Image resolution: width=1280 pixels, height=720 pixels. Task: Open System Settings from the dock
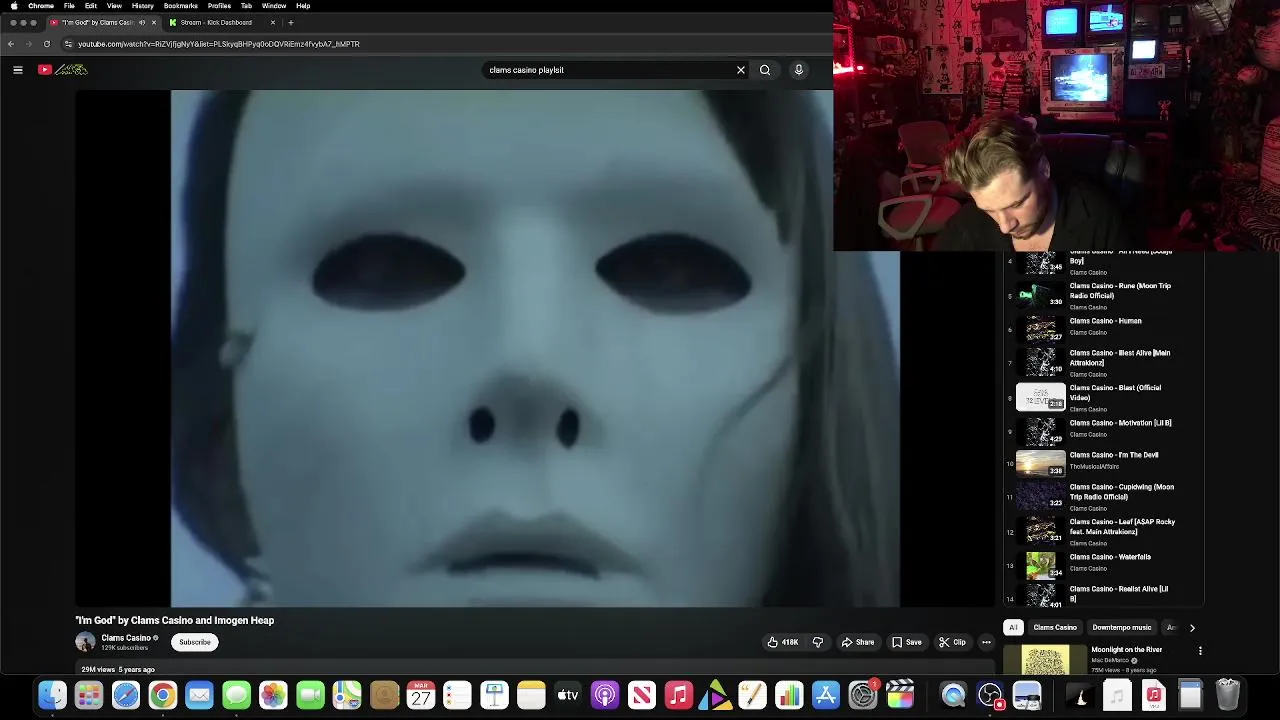pyautogui.click(x=863, y=694)
